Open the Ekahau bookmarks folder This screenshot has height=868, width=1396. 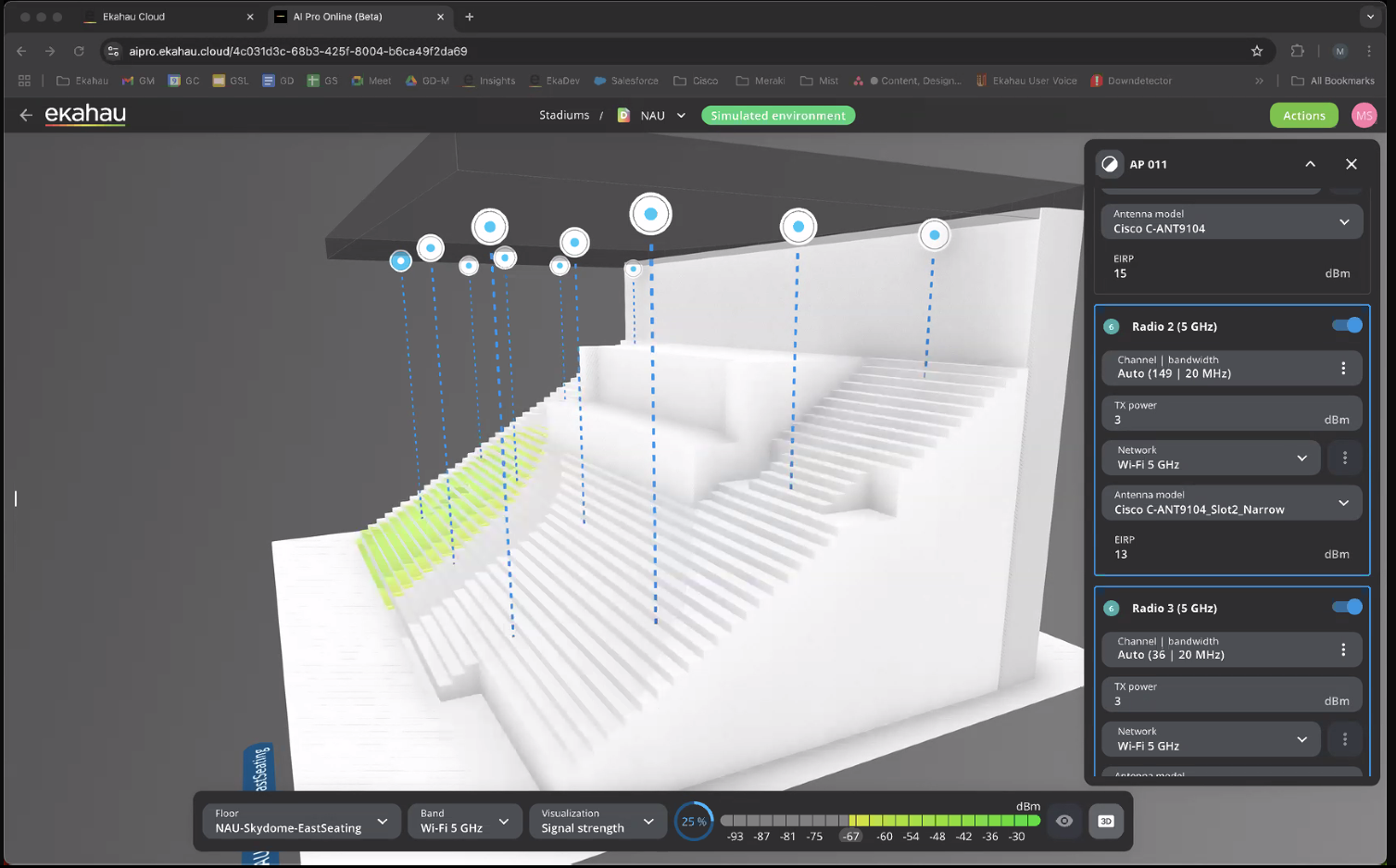(x=82, y=81)
